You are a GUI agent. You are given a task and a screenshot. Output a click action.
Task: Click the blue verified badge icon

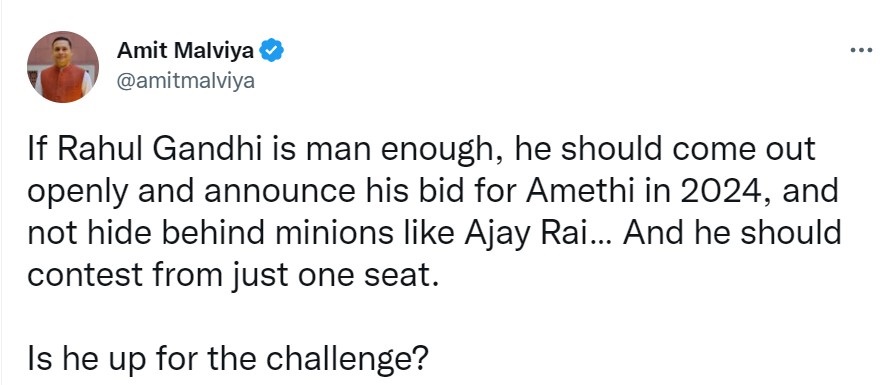272,51
